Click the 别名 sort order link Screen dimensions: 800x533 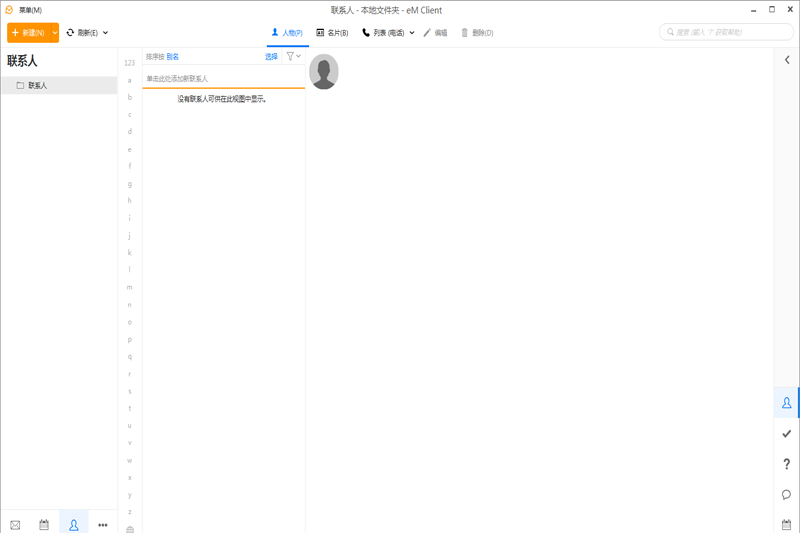[x=173, y=57]
